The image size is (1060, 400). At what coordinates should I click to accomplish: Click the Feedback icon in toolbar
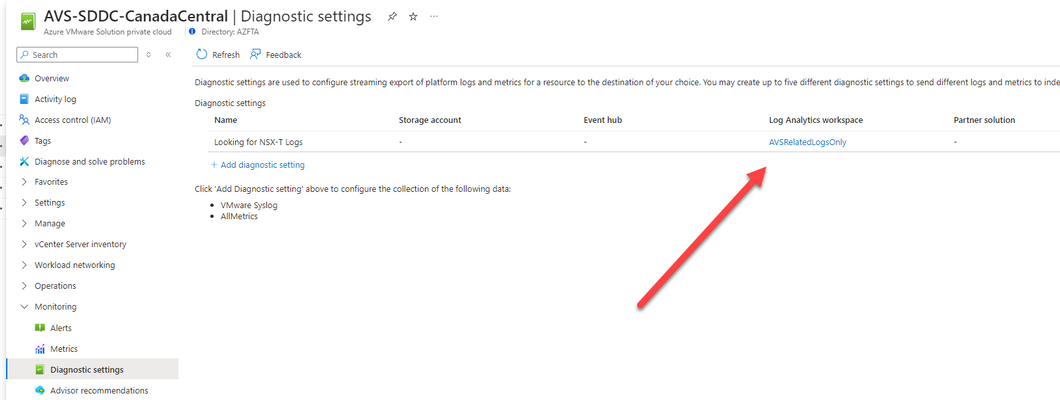[x=256, y=55]
